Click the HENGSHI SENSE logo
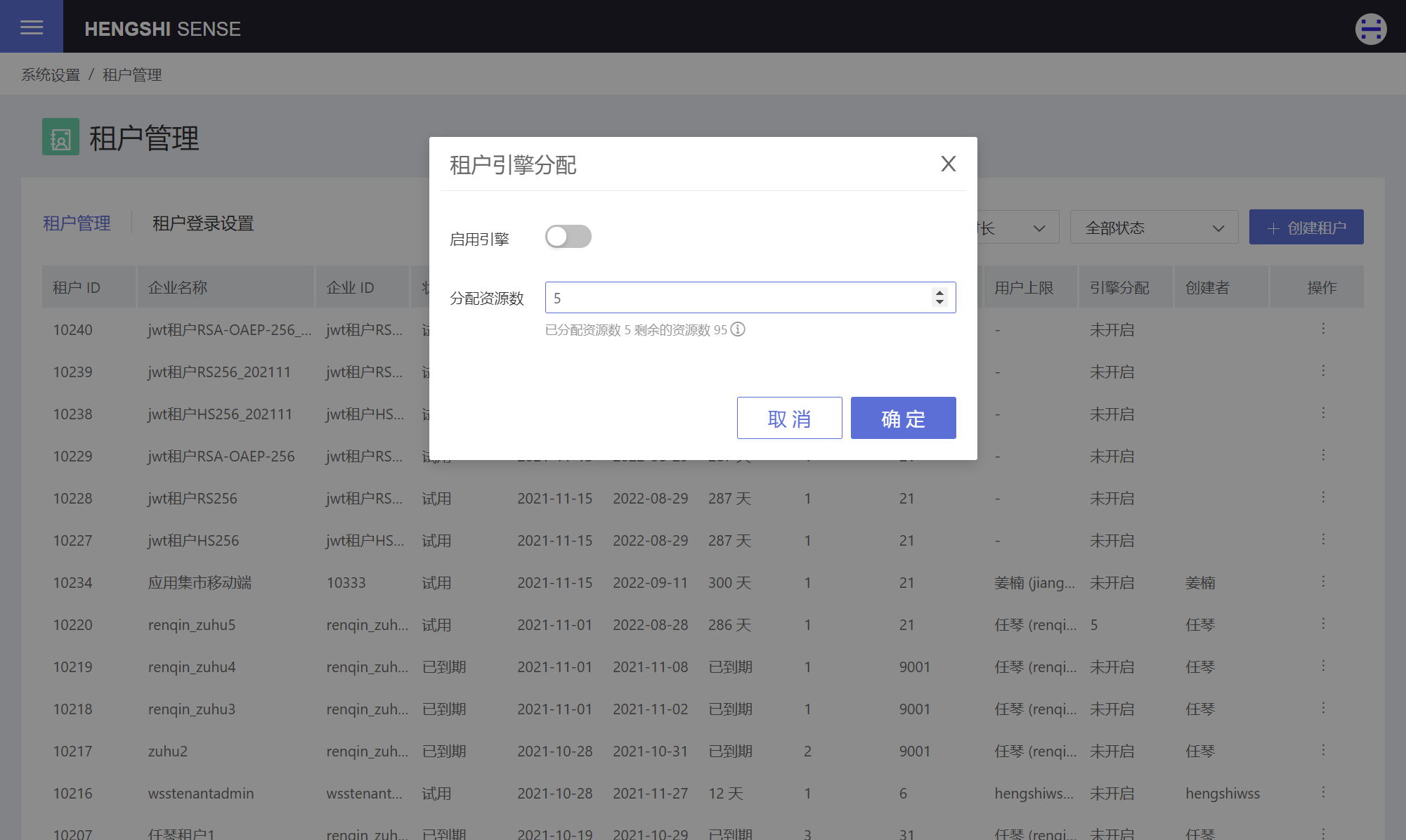Image resolution: width=1406 pixels, height=840 pixels. pyautogui.click(x=162, y=29)
